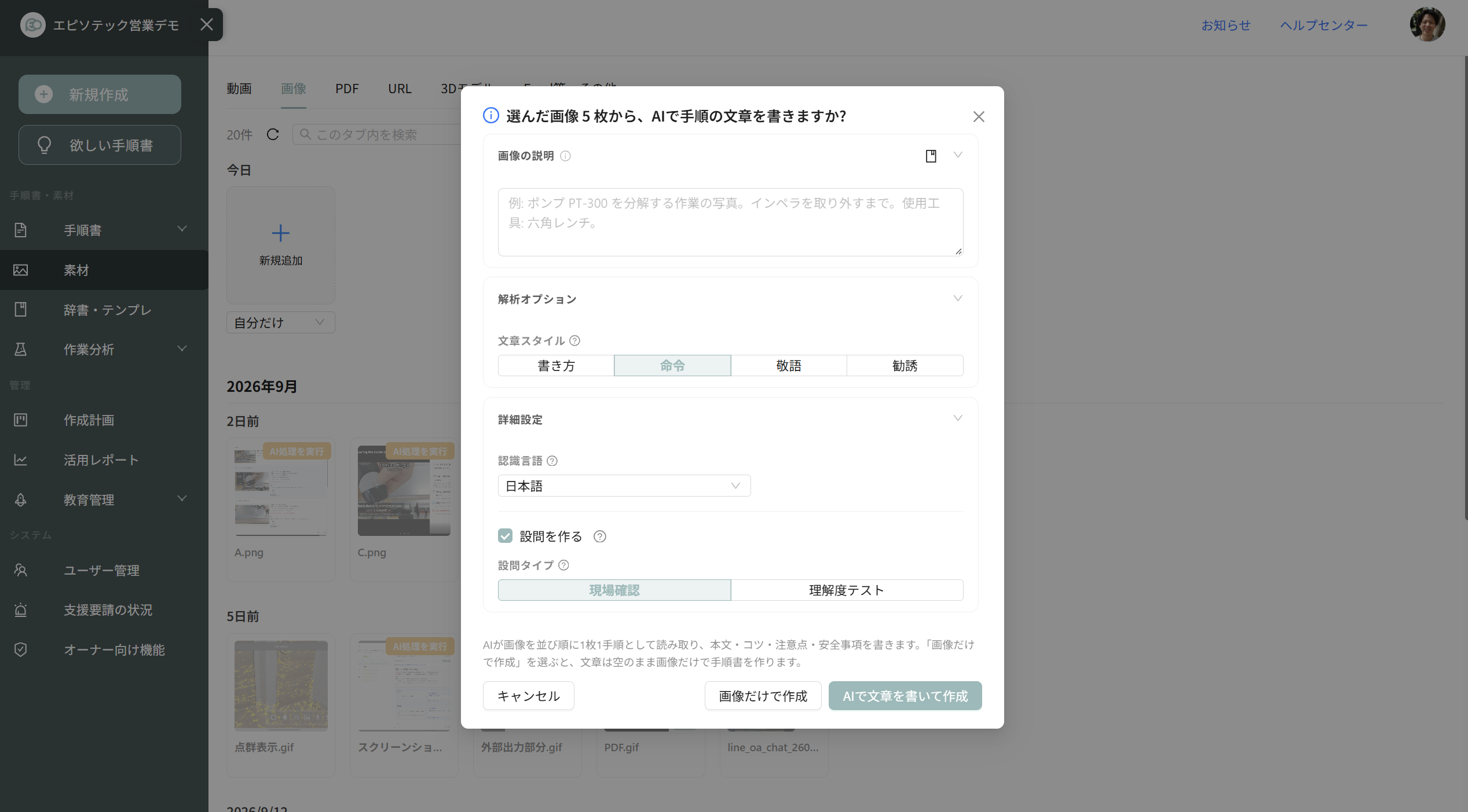Click help icon beside 設問タイプ

click(x=563, y=565)
